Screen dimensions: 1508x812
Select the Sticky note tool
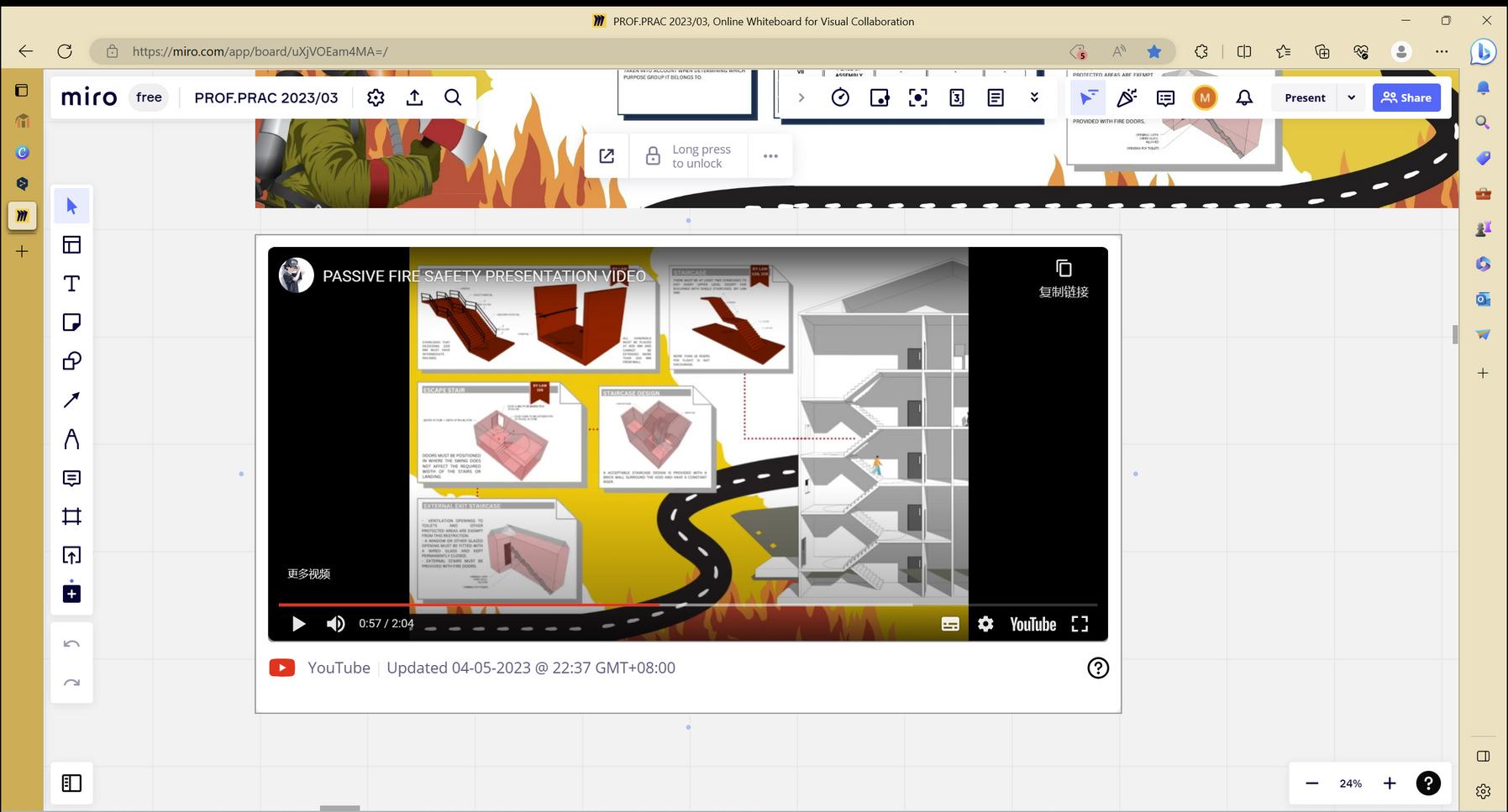click(x=71, y=322)
